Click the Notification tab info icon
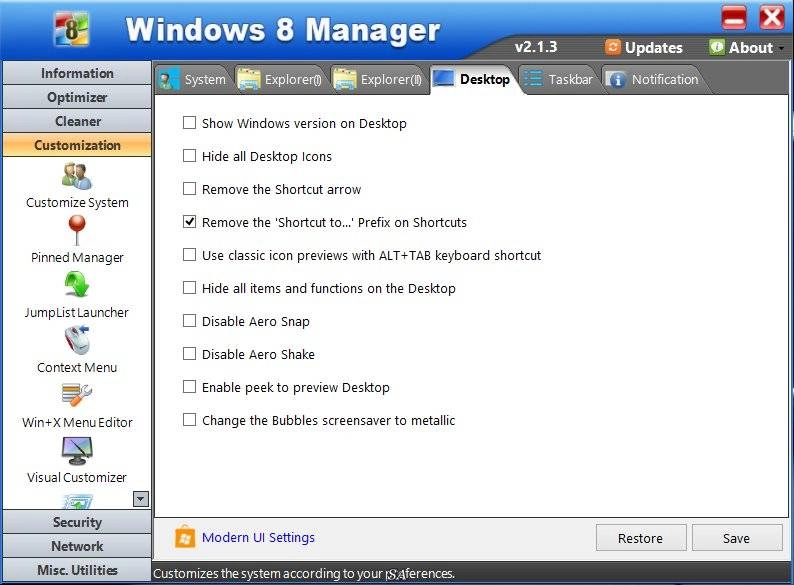794x585 pixels. click(x=616, y=80)
